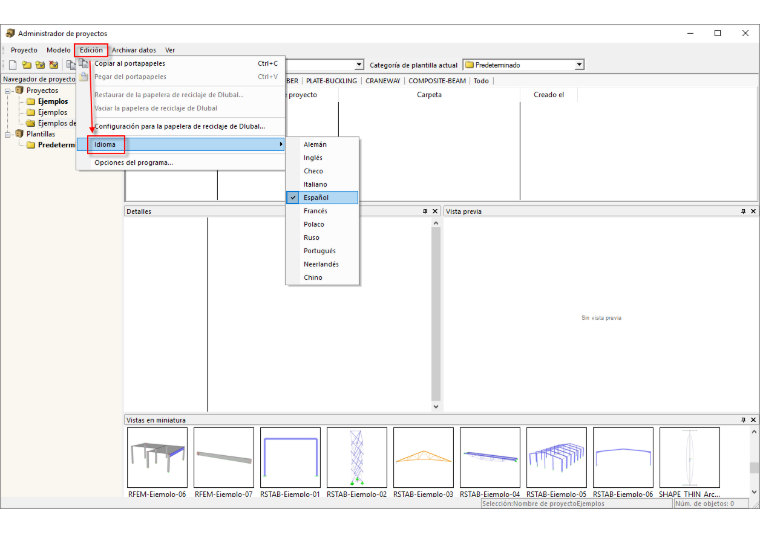Image resolution: width=760 pixels, height=533 pixels.
Task: Select the COMPOSITE-BEAM tab
Action: [437, 81]
